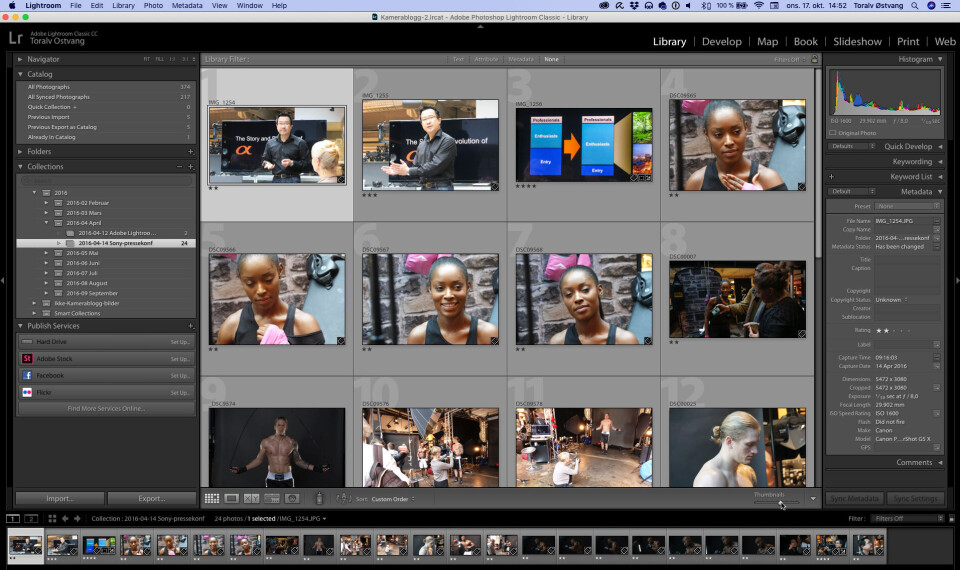Collapse the 2016-04 April collection set
This screenshot has width=960, height=570.
46,223
